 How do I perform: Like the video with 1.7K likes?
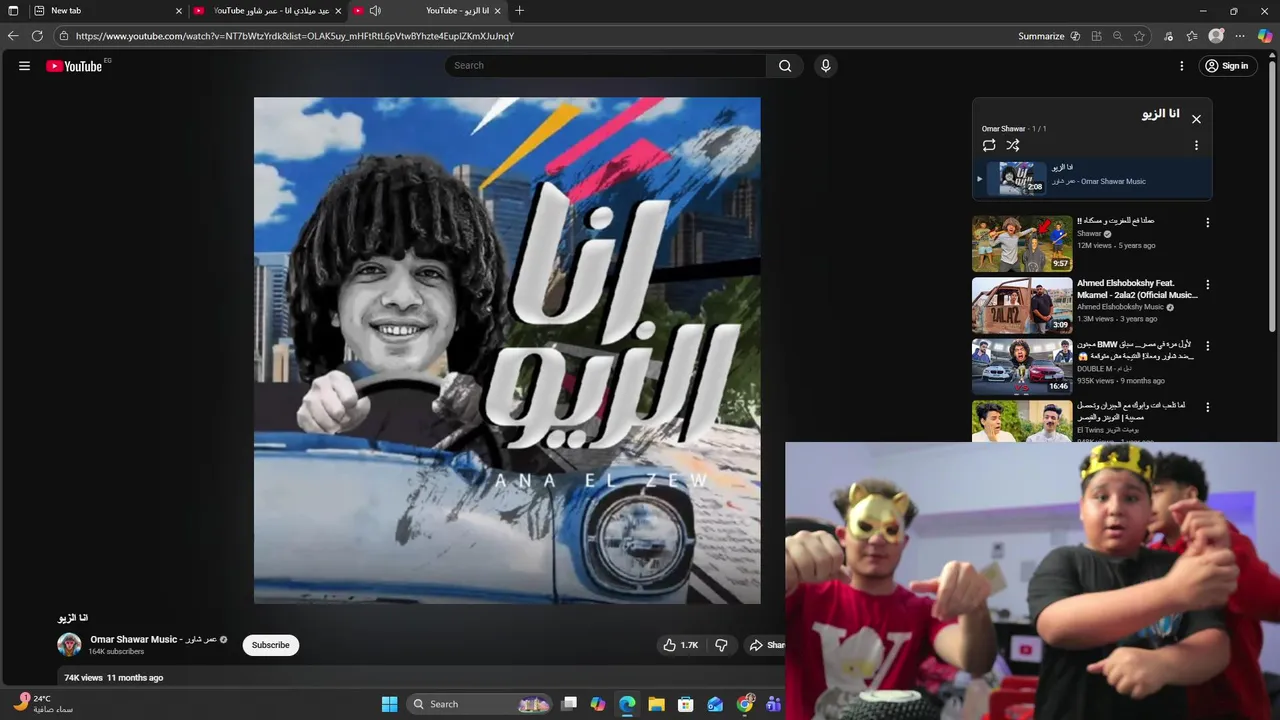pos(681,645)
